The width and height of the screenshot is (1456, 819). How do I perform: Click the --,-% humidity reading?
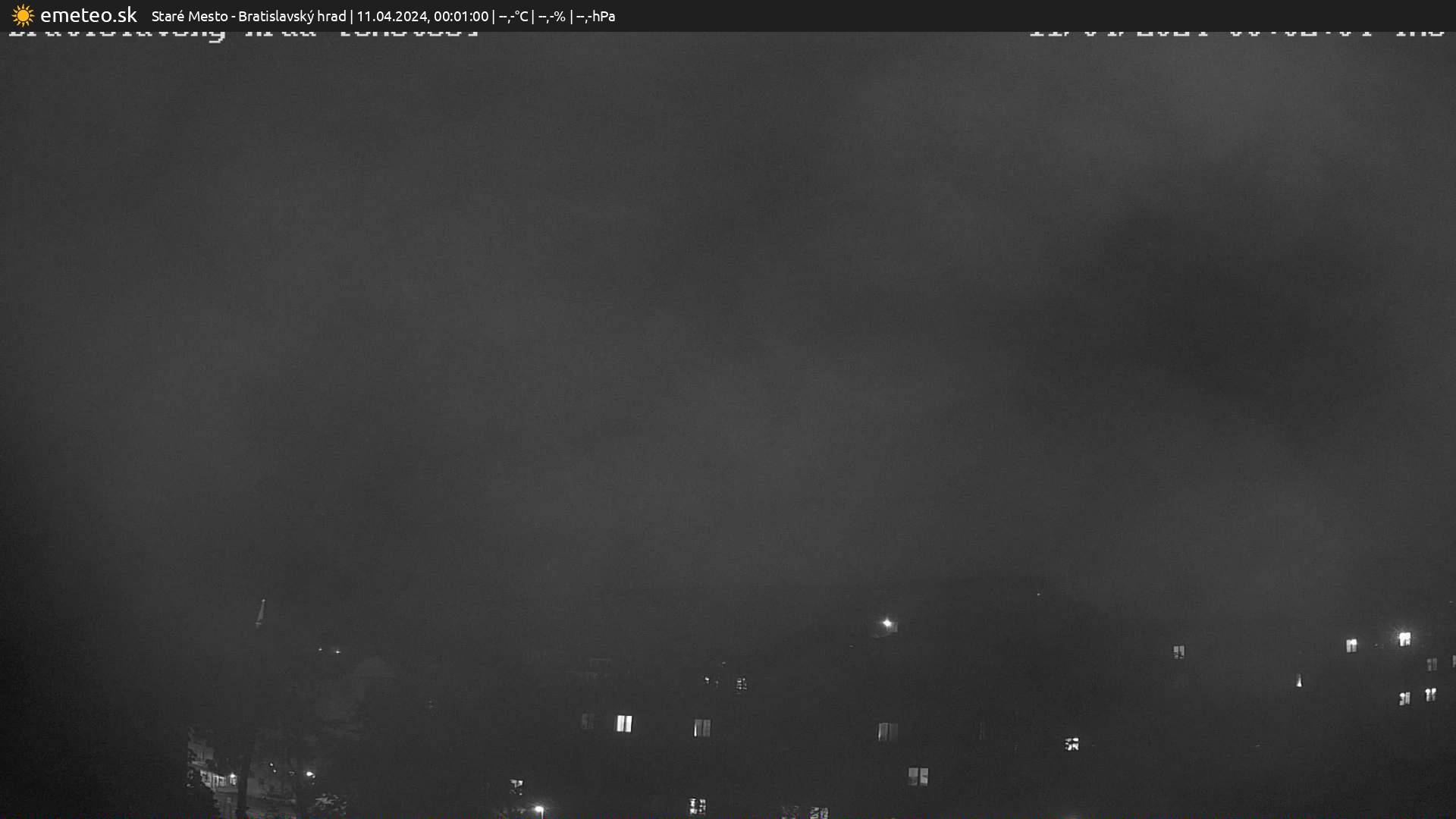[x=551, y=16]
